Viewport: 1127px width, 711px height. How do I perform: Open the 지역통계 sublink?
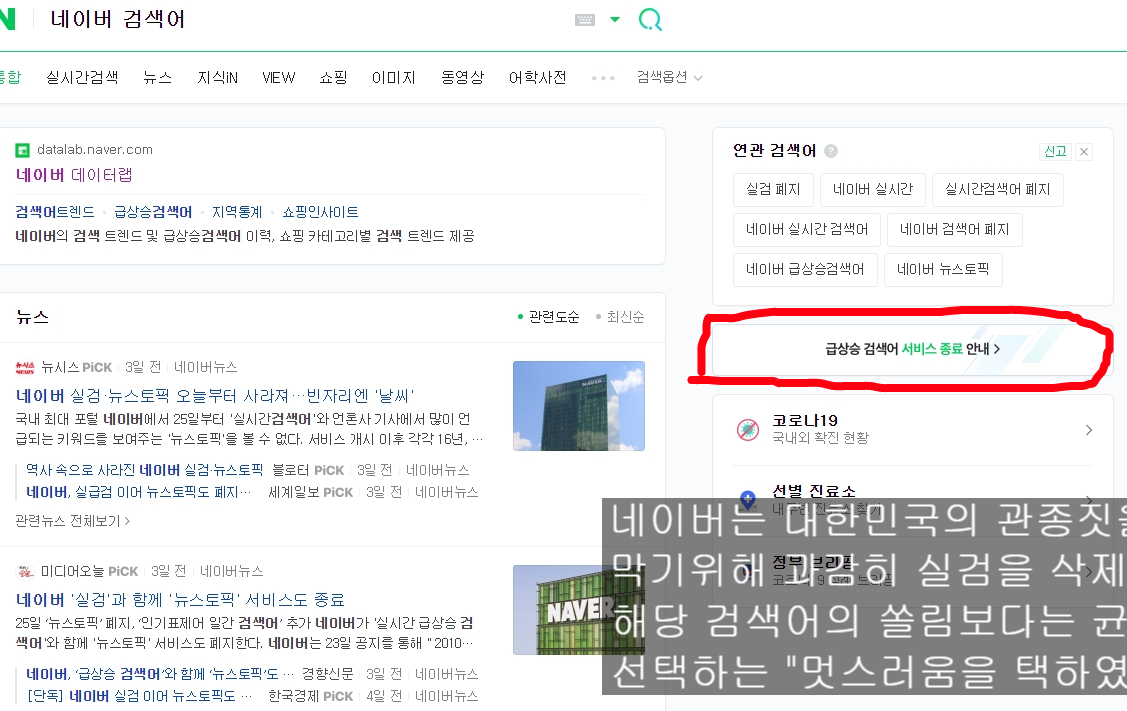(236, 212)
